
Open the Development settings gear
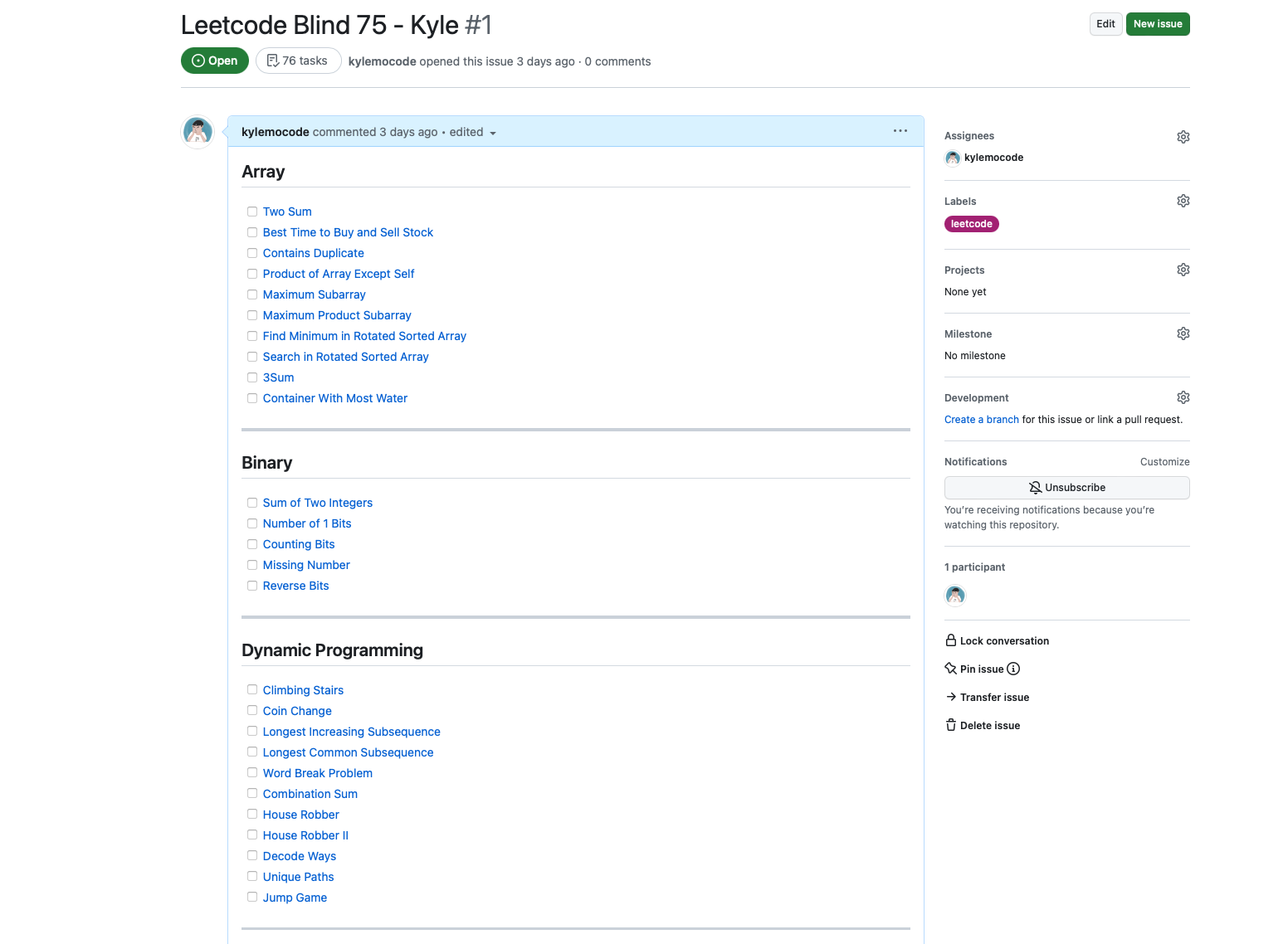pyautogui.click(x=1183, y=397)
